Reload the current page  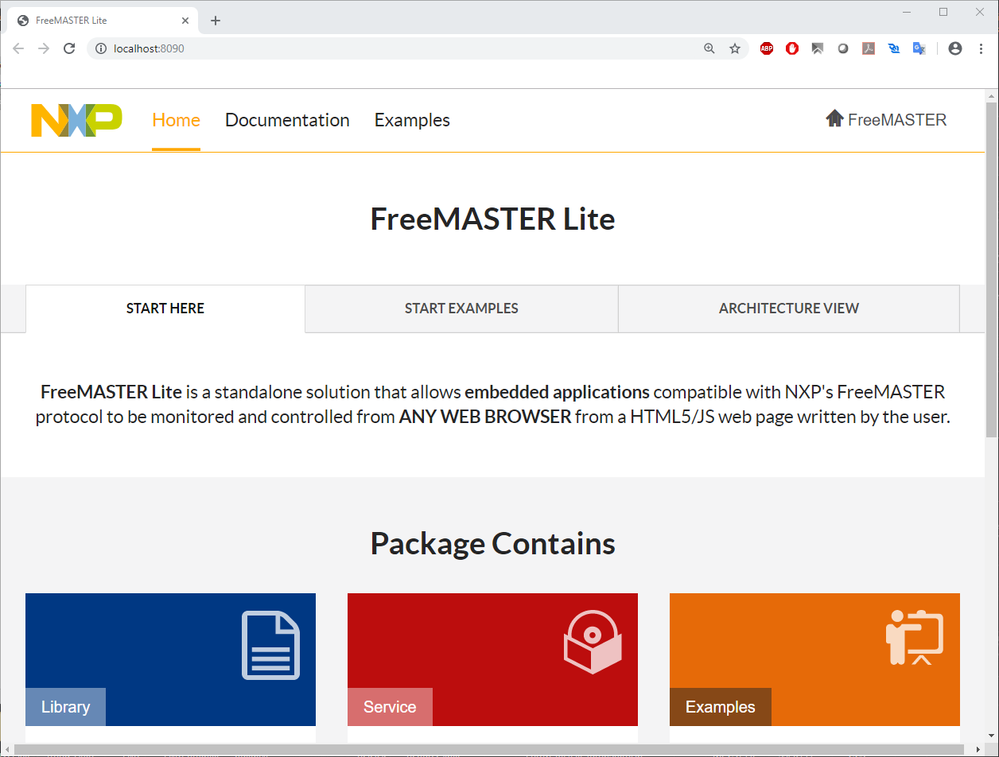coord(69,48)
